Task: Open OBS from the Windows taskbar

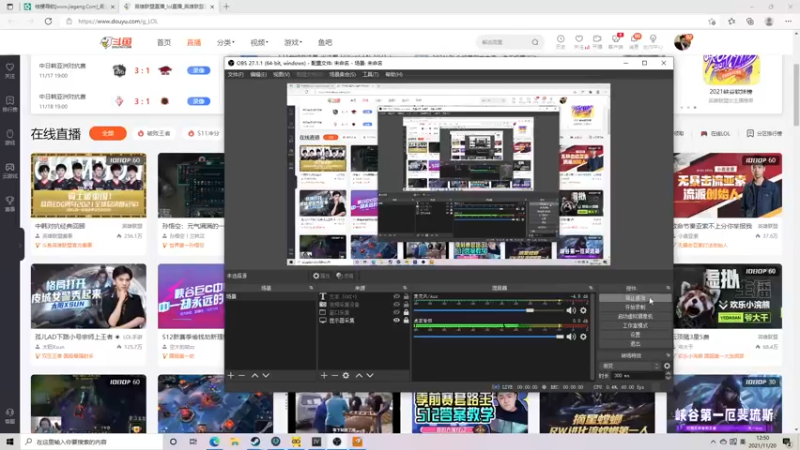Action: (337, 442)
